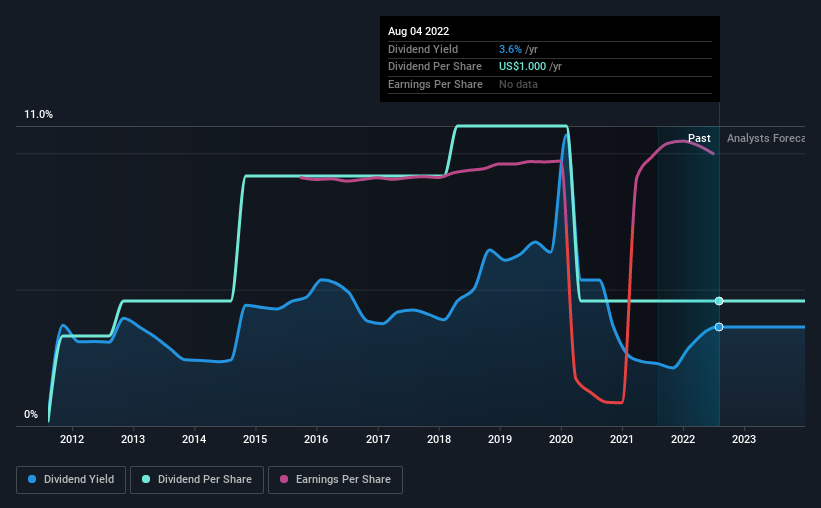Click the 'Earnings Per Share' tooltip row label
This screenshot has width=821, height=508.
435,84
